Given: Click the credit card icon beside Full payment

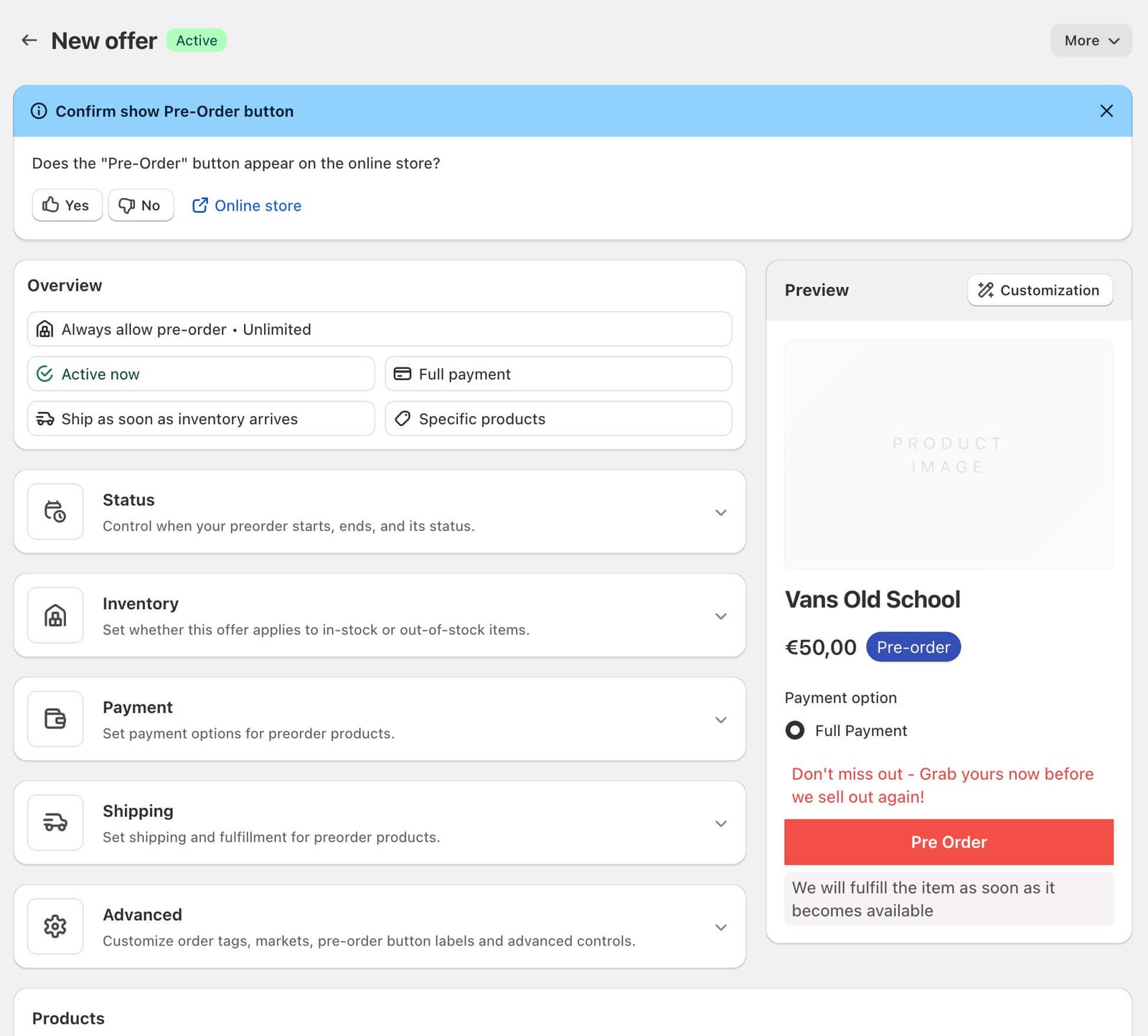Looking at the screenshot, I should [x=403, y=374].
